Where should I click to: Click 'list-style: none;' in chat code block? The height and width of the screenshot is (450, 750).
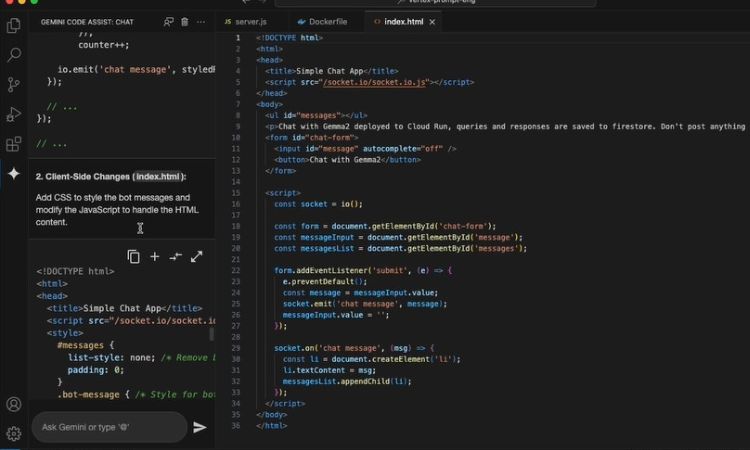111,358
